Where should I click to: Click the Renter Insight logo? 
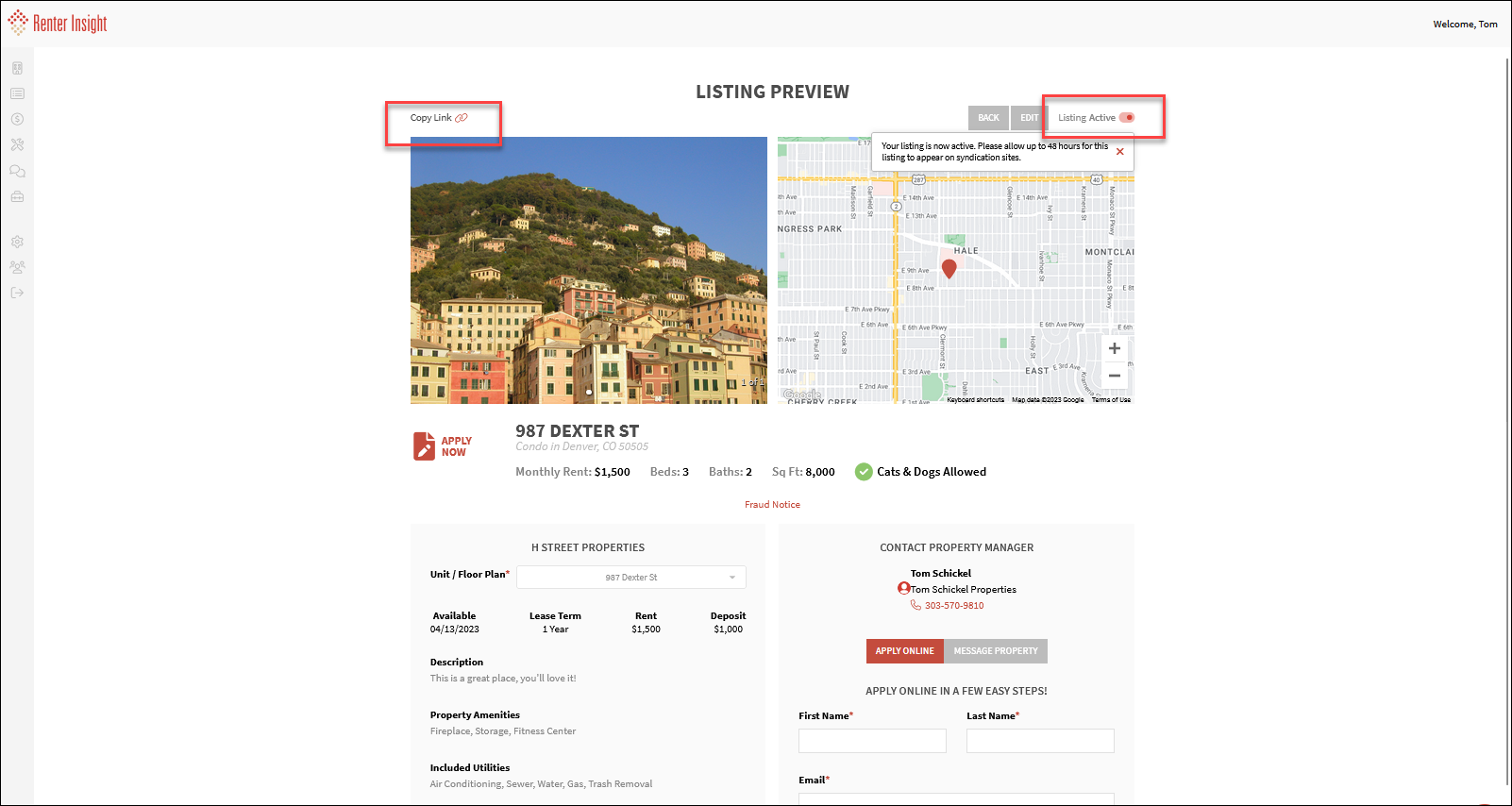coord(58,23)
